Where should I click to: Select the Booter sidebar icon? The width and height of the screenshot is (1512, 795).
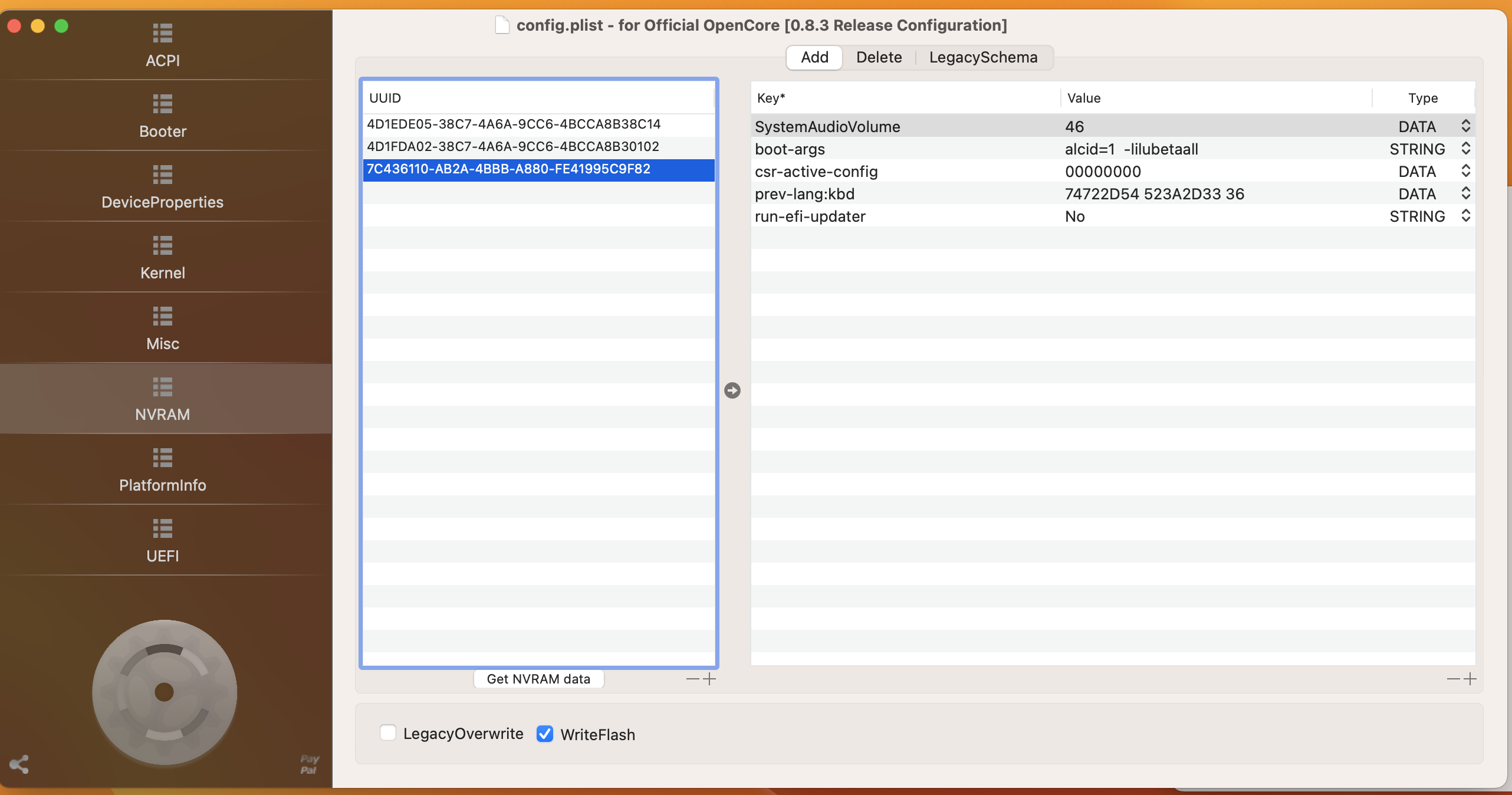click(162, 104)
